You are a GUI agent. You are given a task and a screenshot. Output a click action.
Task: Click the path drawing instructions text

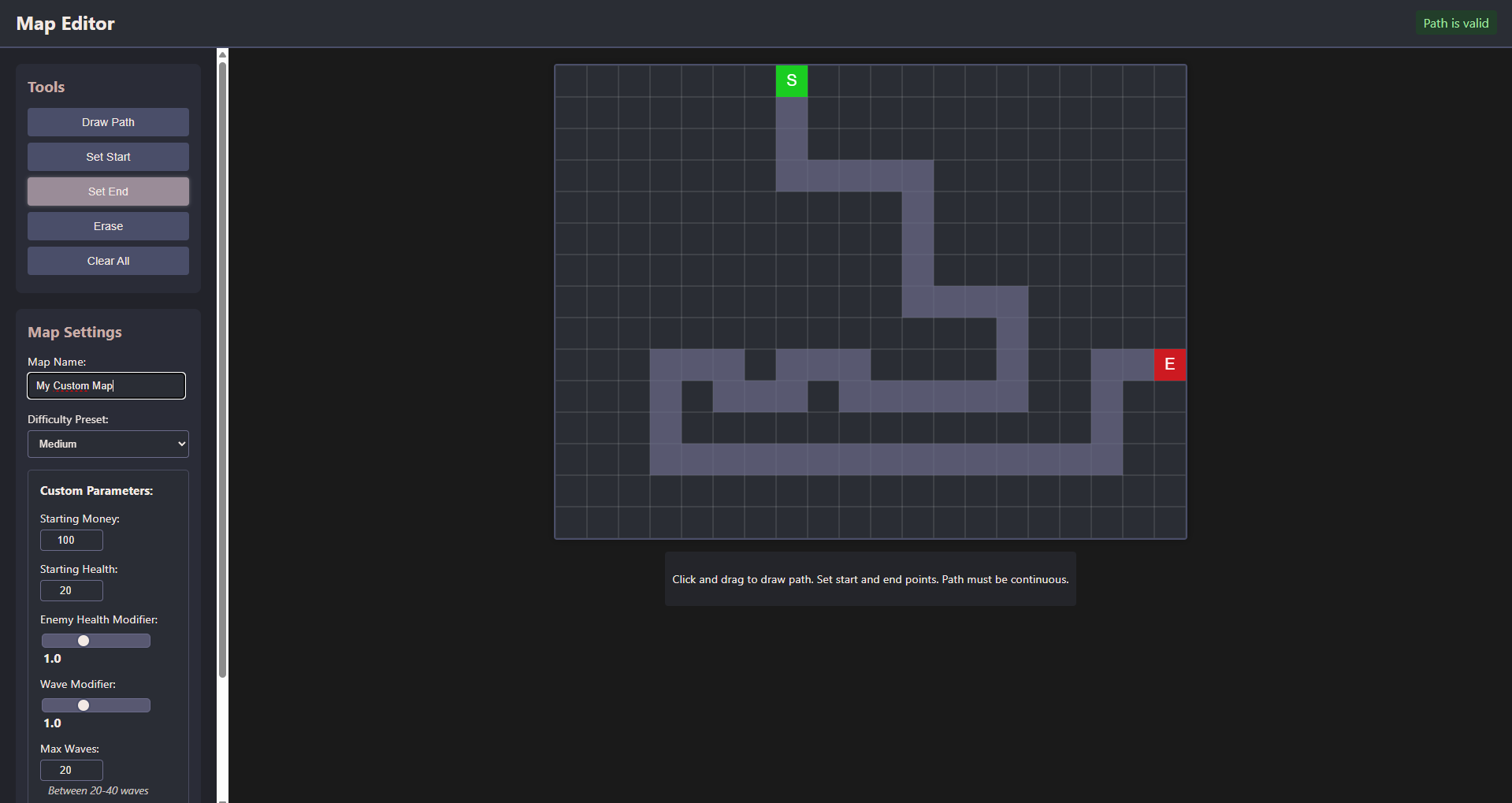[x=871, y=579]
